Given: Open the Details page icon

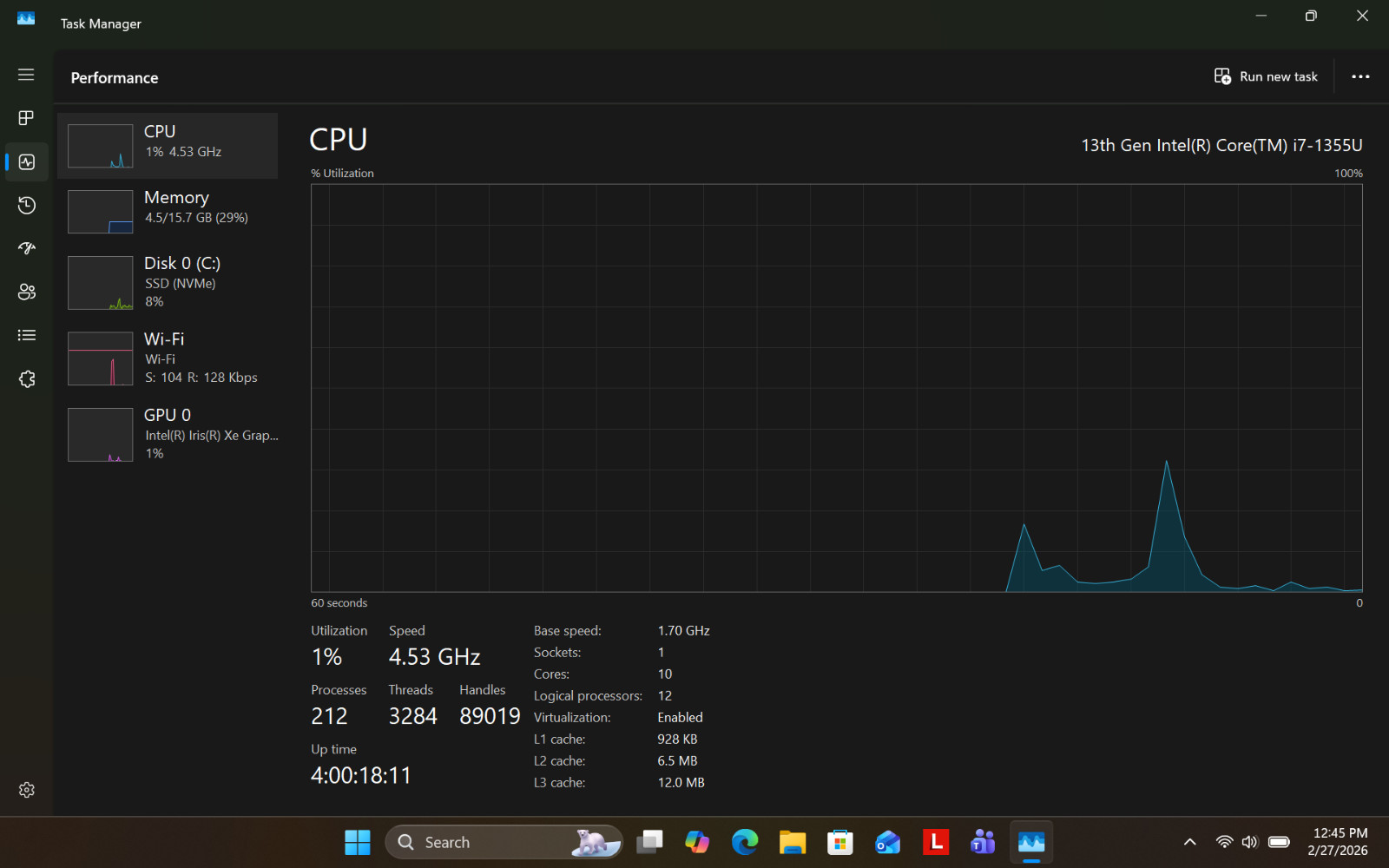Looking at the screenshot, I should click(x=26, y=335).
